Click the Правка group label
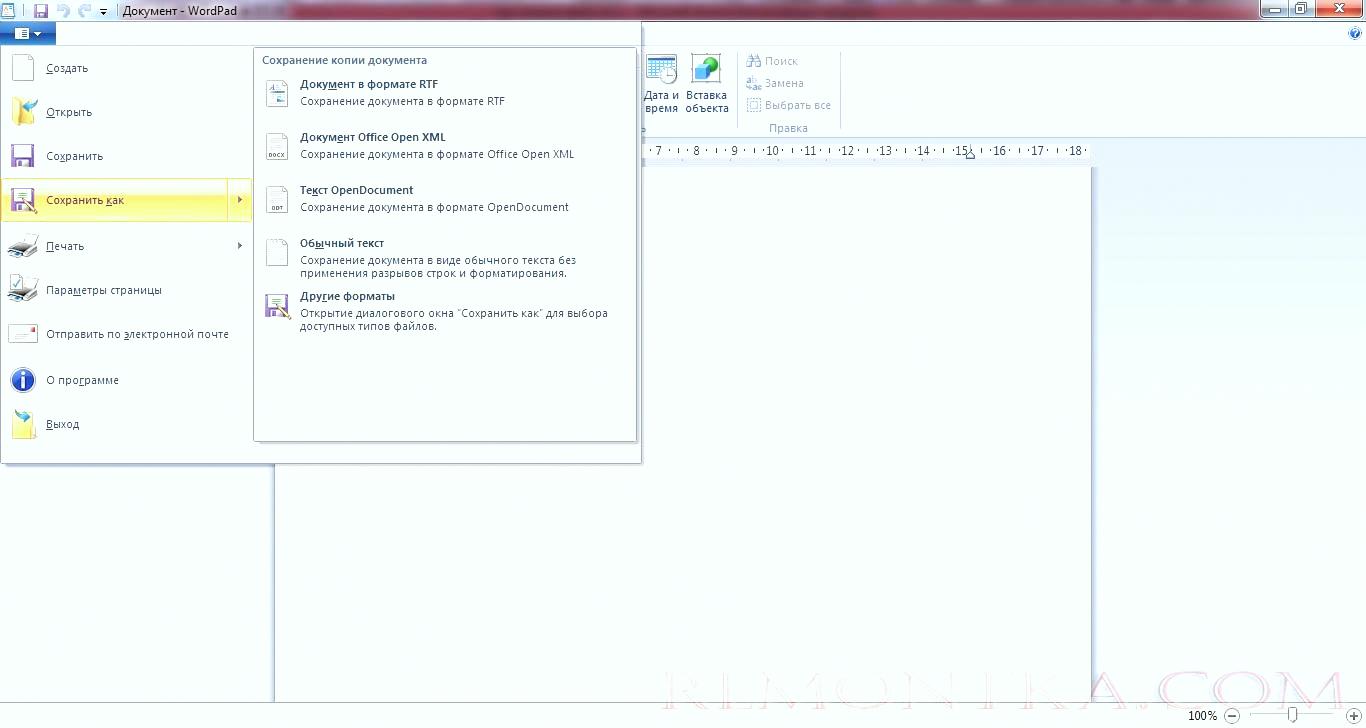Screen dimensions: 1366x728 (788, 128)
